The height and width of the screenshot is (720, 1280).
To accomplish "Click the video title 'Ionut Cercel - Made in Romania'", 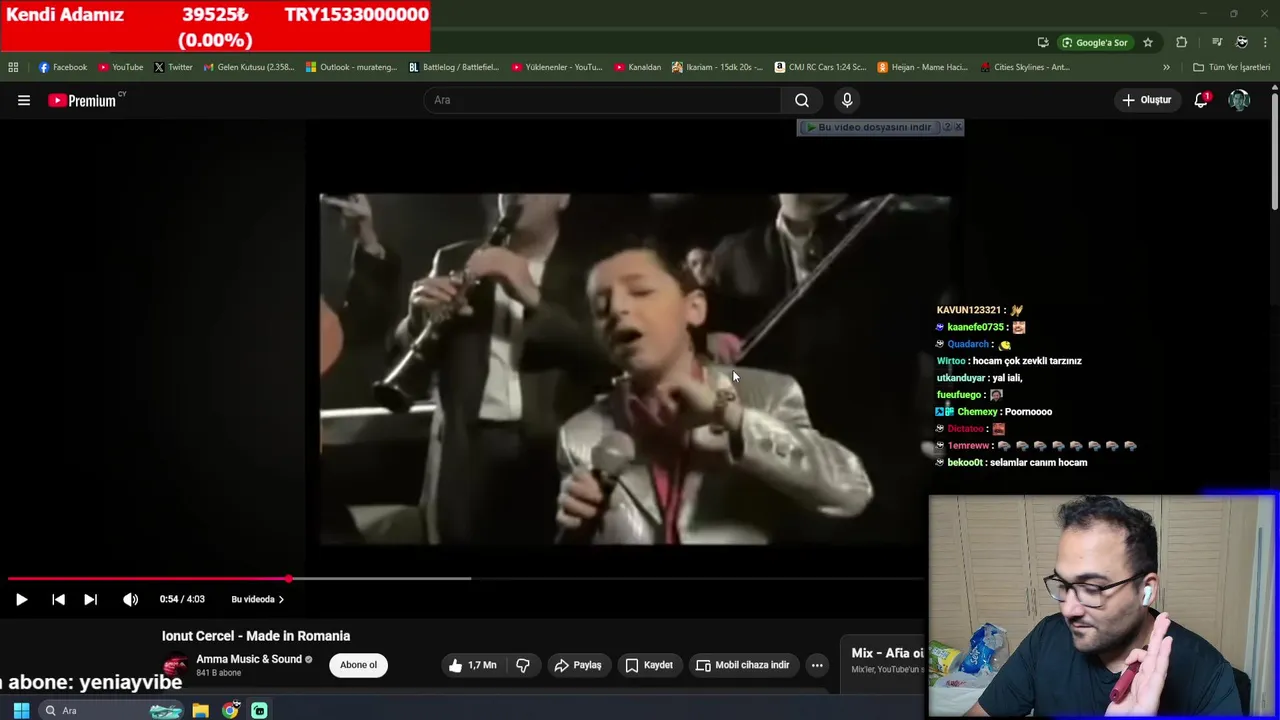I will point(256,636).
